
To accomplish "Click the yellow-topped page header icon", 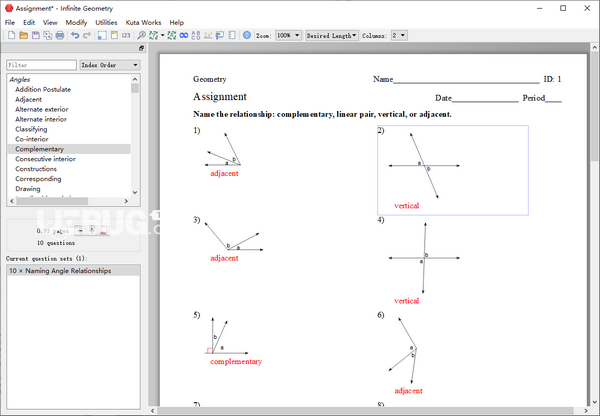I will click(x=114, y=36).
